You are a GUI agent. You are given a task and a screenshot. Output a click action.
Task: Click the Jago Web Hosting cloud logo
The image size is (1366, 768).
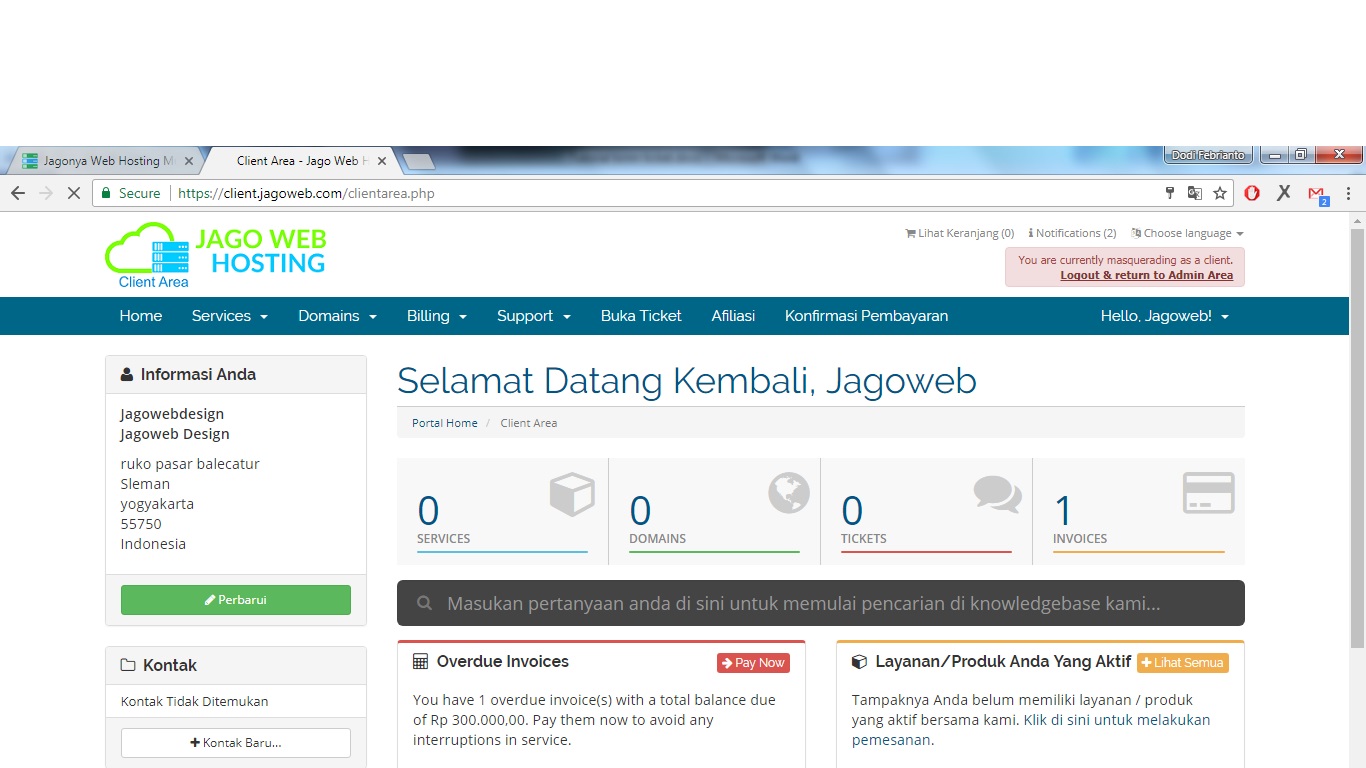[x=215, y=255]
